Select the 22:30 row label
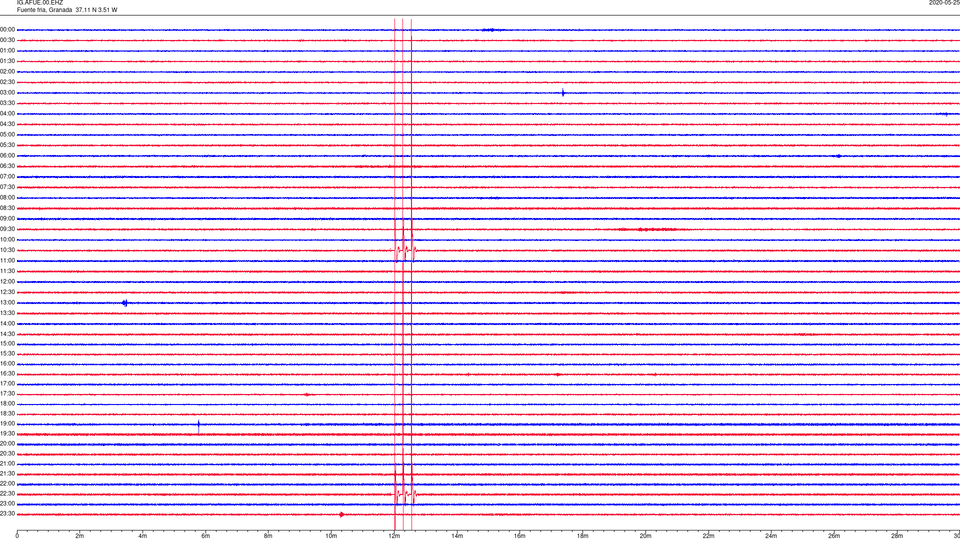This screenshot has height=540, width=960. click(x=7, y=494)
